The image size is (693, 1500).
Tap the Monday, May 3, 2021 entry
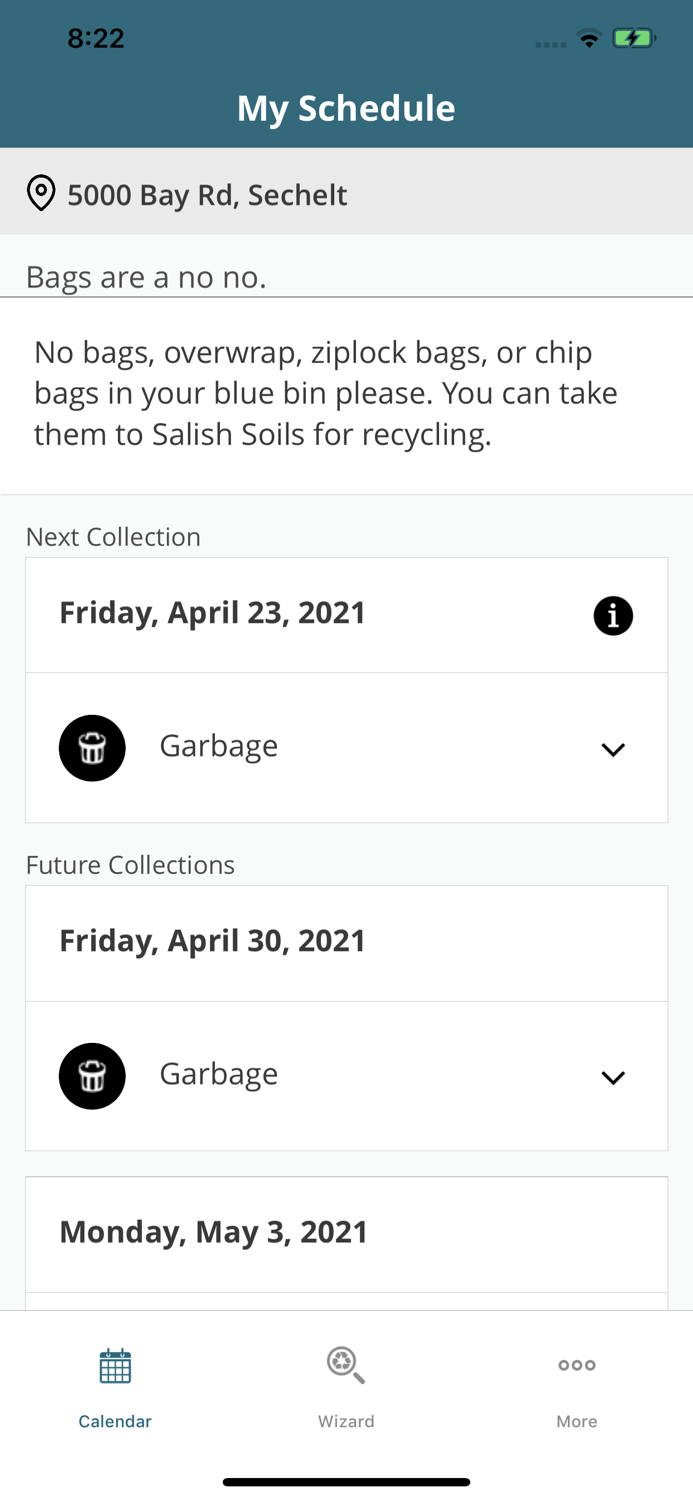214,1230
